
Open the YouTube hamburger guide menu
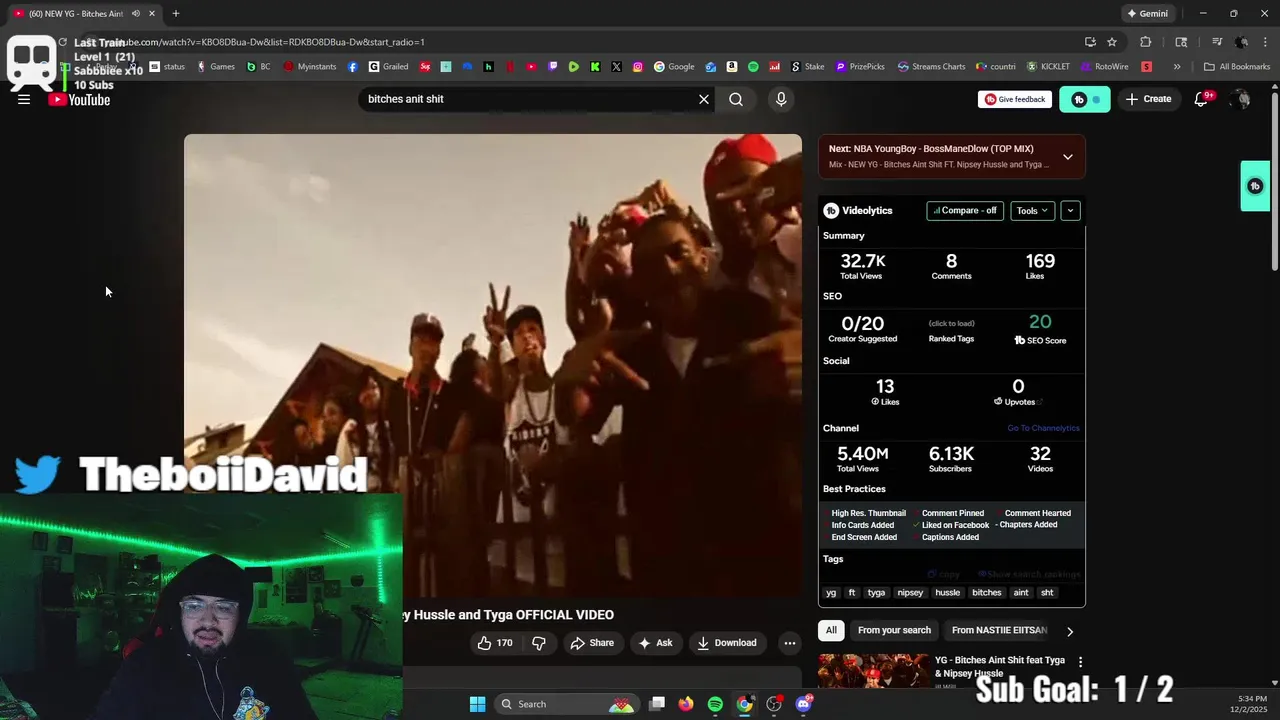[24, 99]
